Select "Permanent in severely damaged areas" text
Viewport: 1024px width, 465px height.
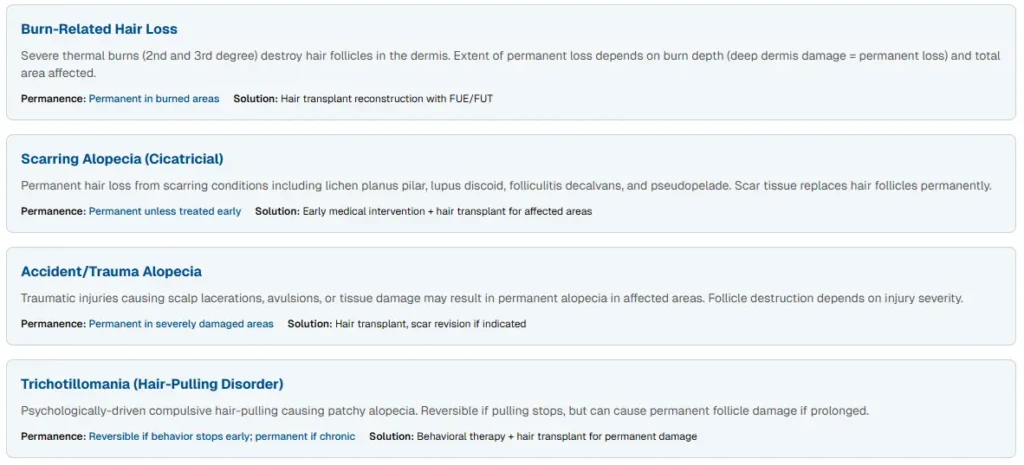point(181,324)
